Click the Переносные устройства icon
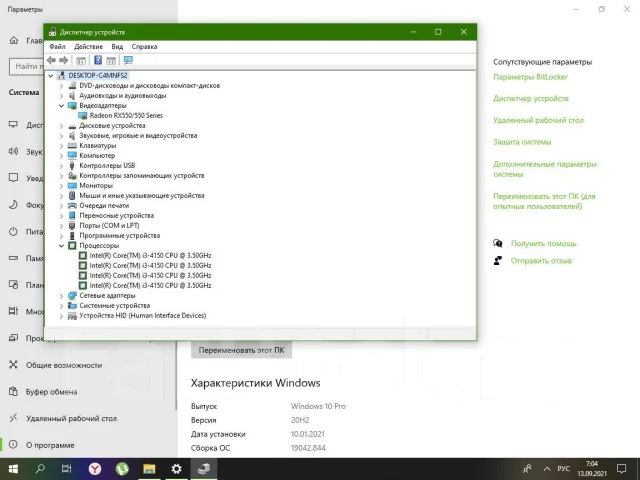 pos(72,216)
